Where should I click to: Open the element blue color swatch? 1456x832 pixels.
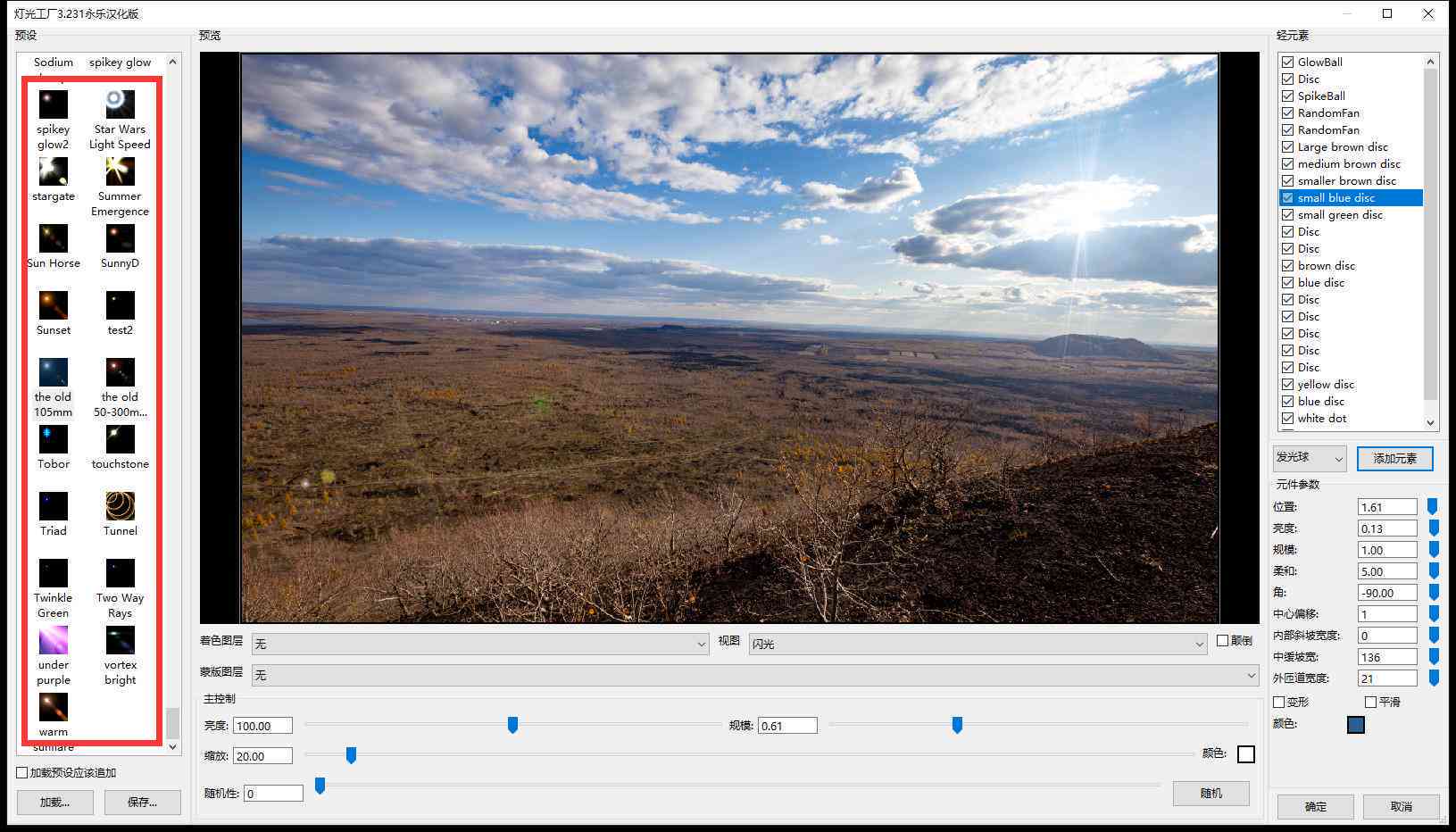pyautogui.click(x=1355, y=725)
